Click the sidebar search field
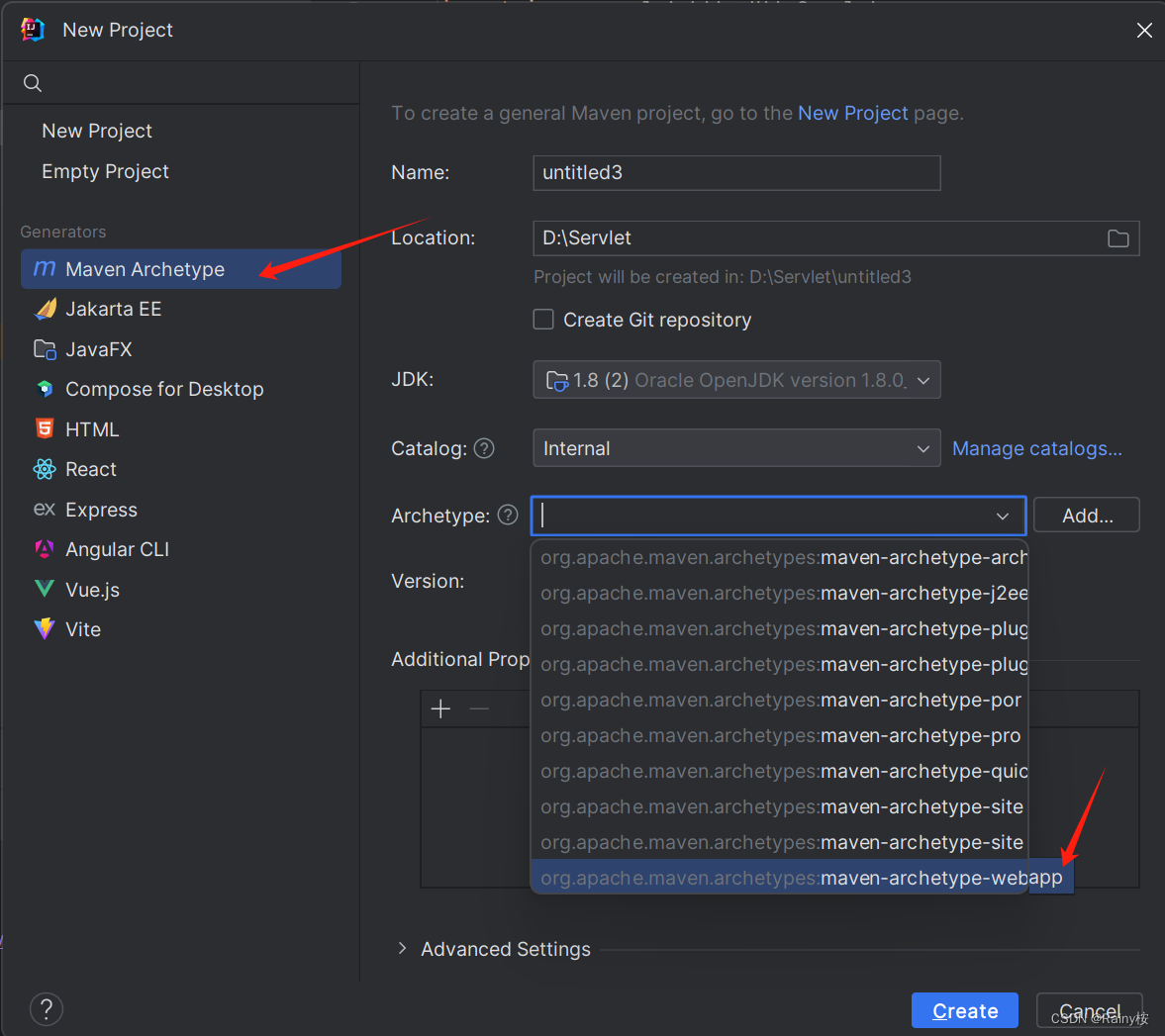 (181, 82)
